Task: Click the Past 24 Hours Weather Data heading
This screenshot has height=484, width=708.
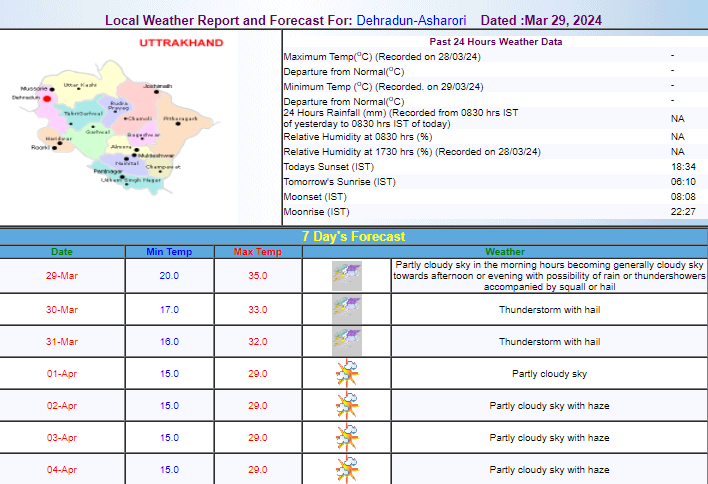Action: 495,42
